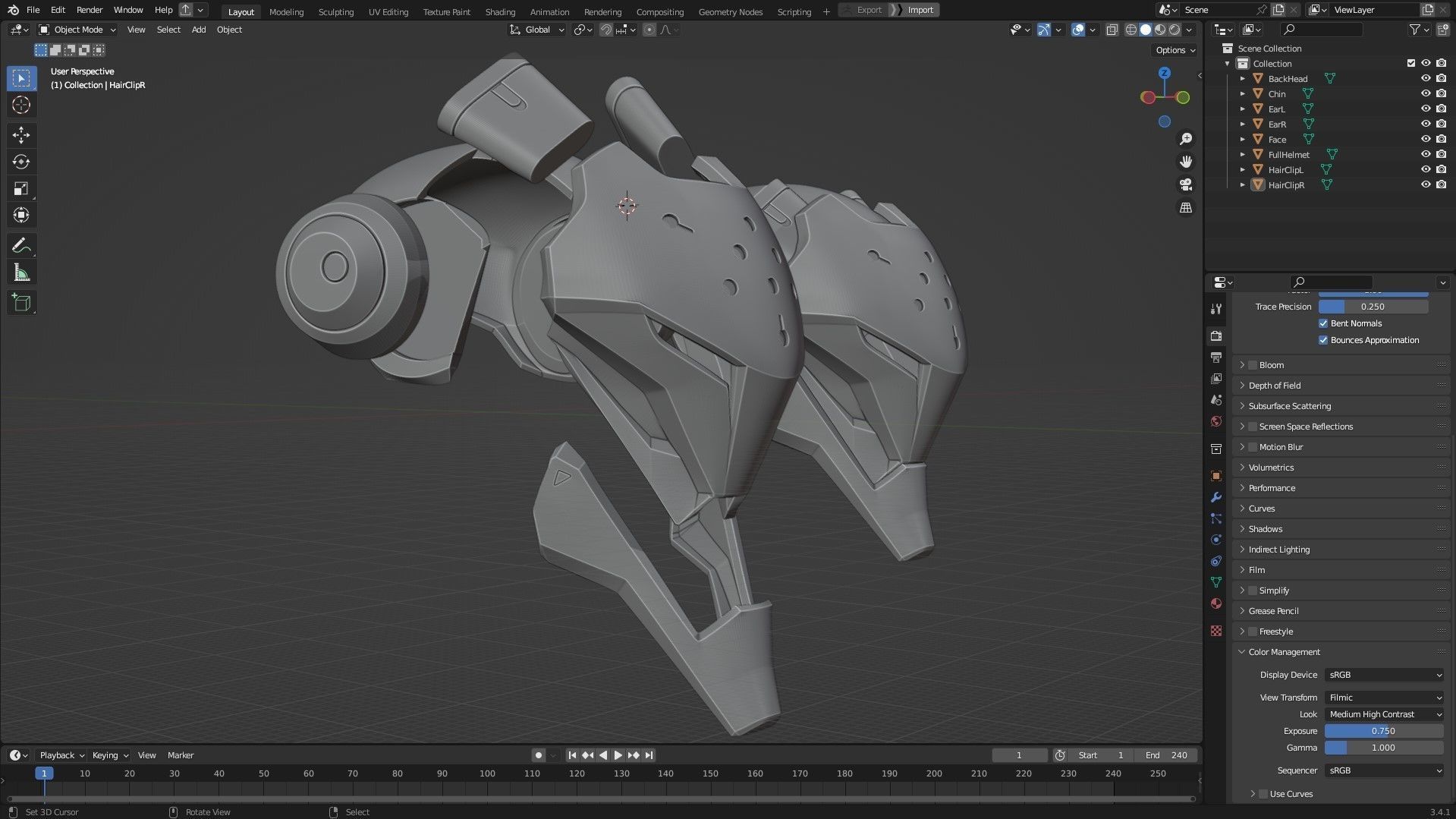Open the View Layer properties tab
This screenshot has height=819, width=1456.
[x=1216, y=378]
